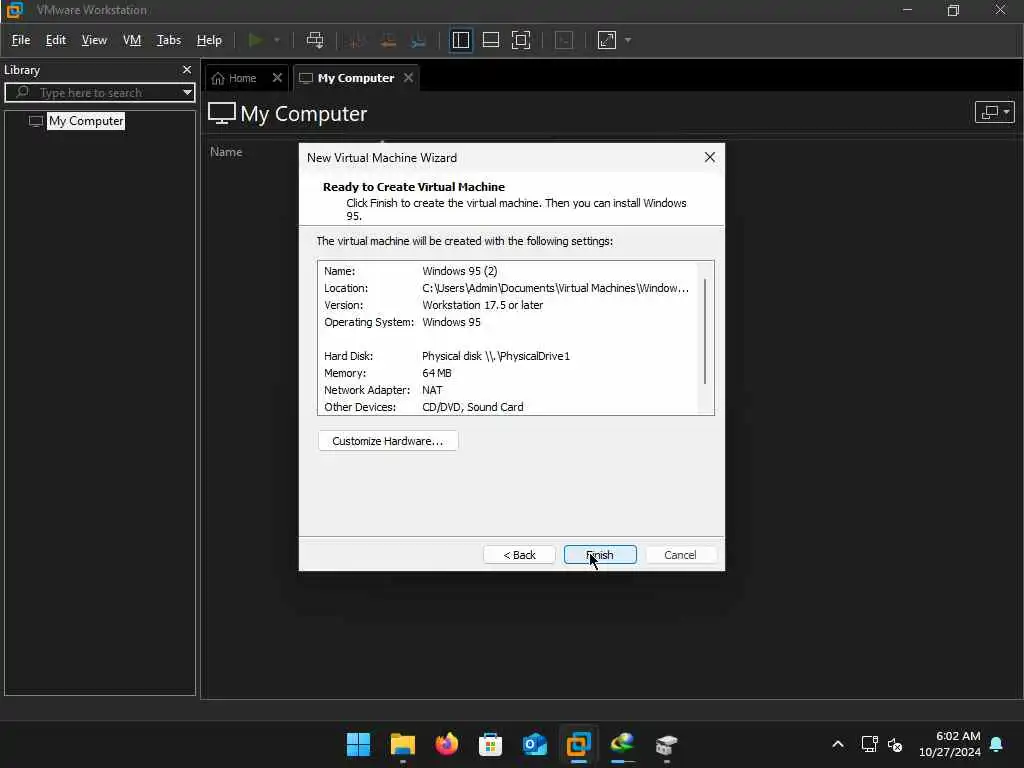The width and height of the screenshot is (1024, 768).
Task: Open Customize Hardware settings
Action: (388, 441)
